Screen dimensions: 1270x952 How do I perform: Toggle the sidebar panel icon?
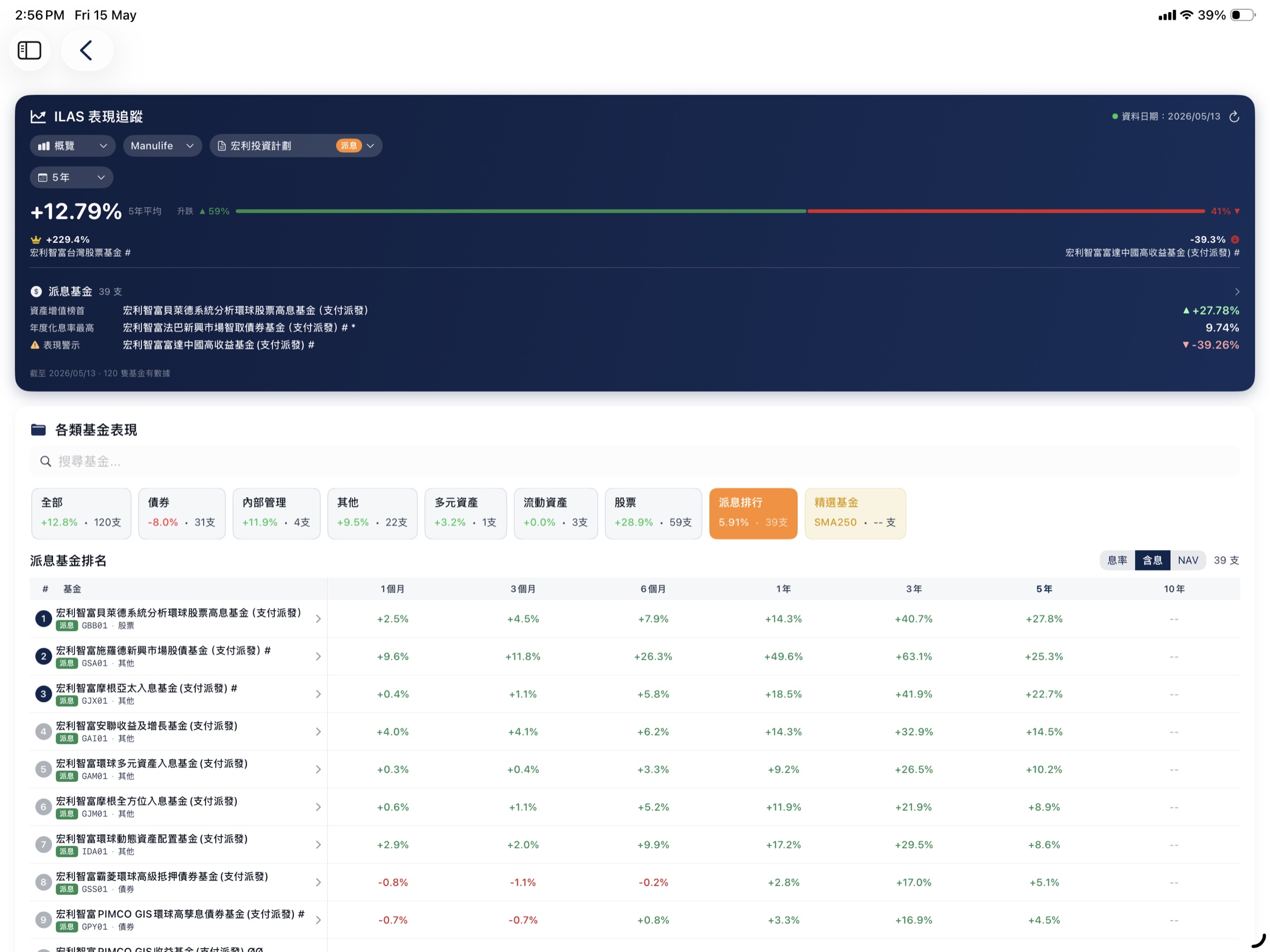(x=29, y=50)
